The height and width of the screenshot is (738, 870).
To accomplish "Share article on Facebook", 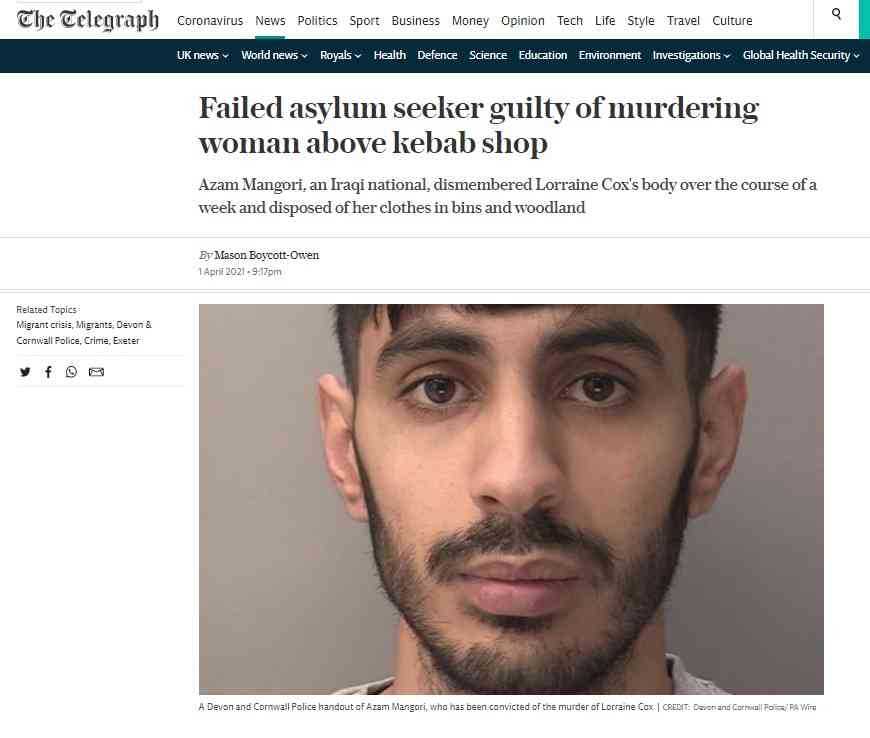I will 48,372.
